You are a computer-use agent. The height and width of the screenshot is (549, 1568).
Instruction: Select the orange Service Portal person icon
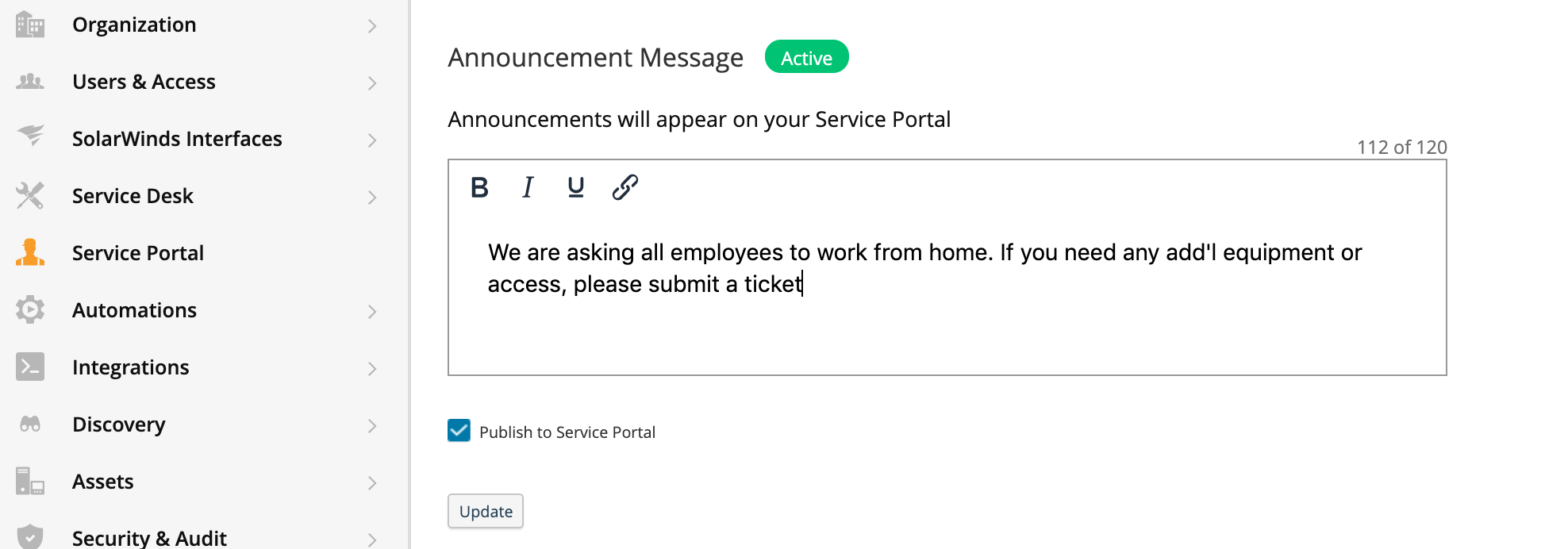29,252
